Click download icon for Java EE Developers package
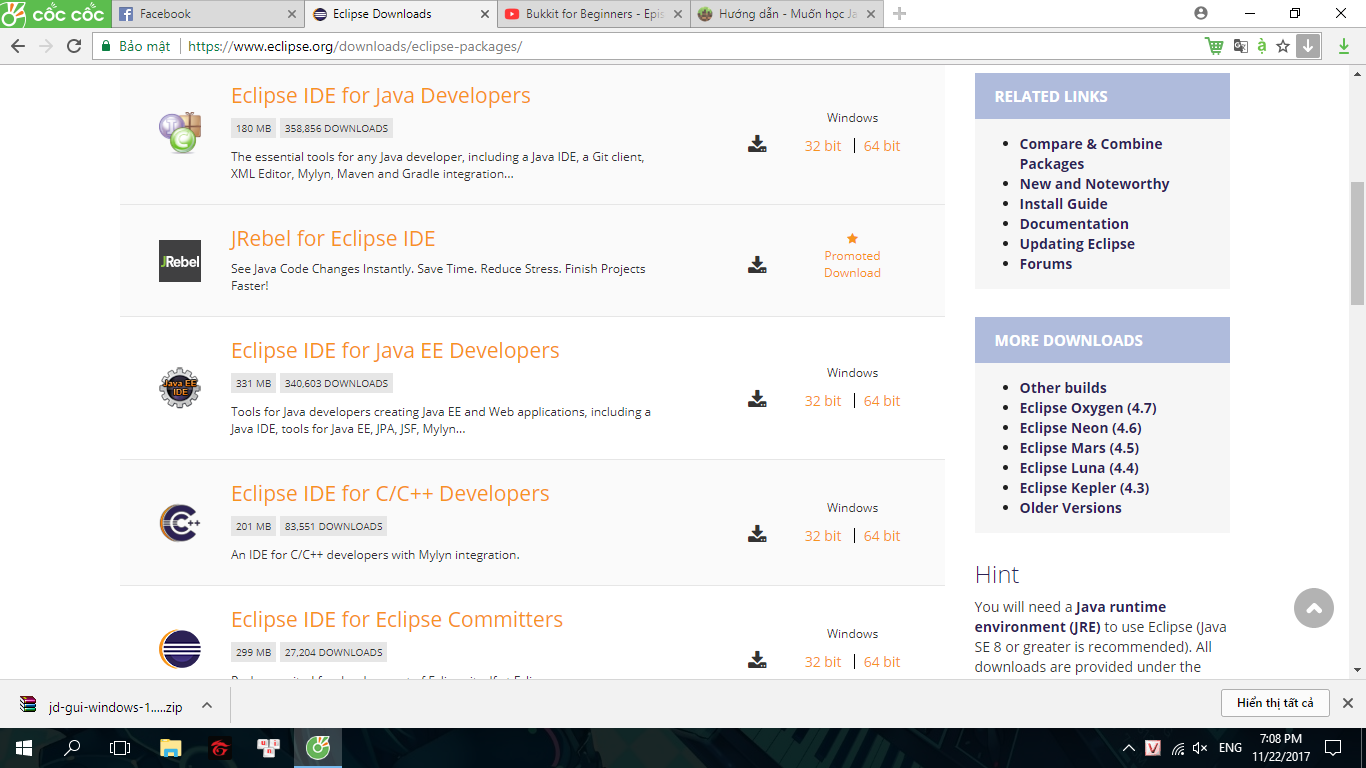Screen dimensions: 1366x768 tap(757, 399)
